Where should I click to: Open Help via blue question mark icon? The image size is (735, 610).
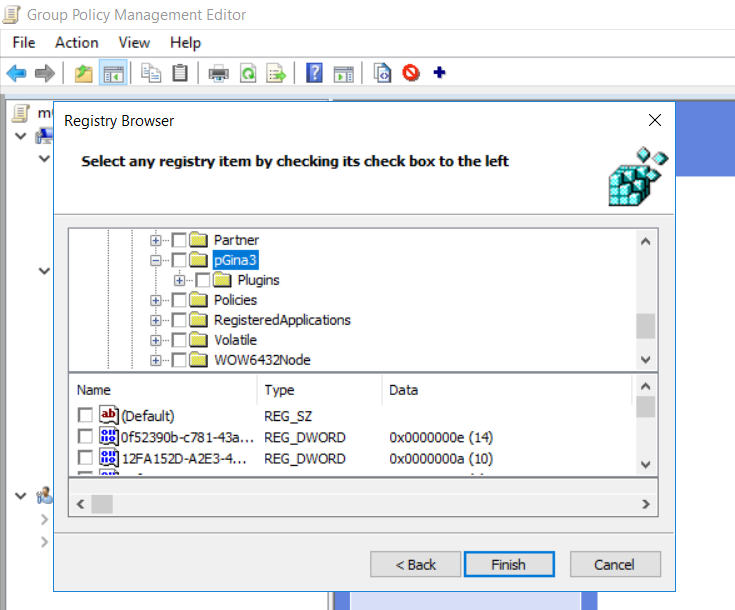pyautogui.click(x=314, y=73)
